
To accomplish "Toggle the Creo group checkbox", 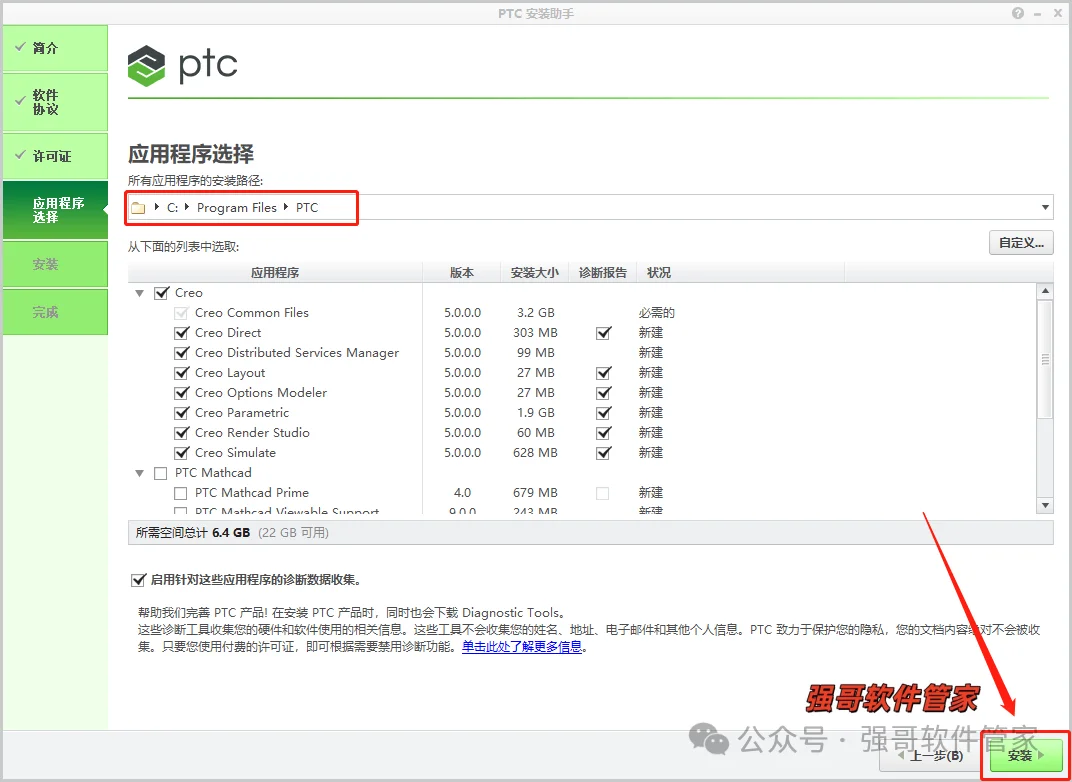I will [161, 293].
